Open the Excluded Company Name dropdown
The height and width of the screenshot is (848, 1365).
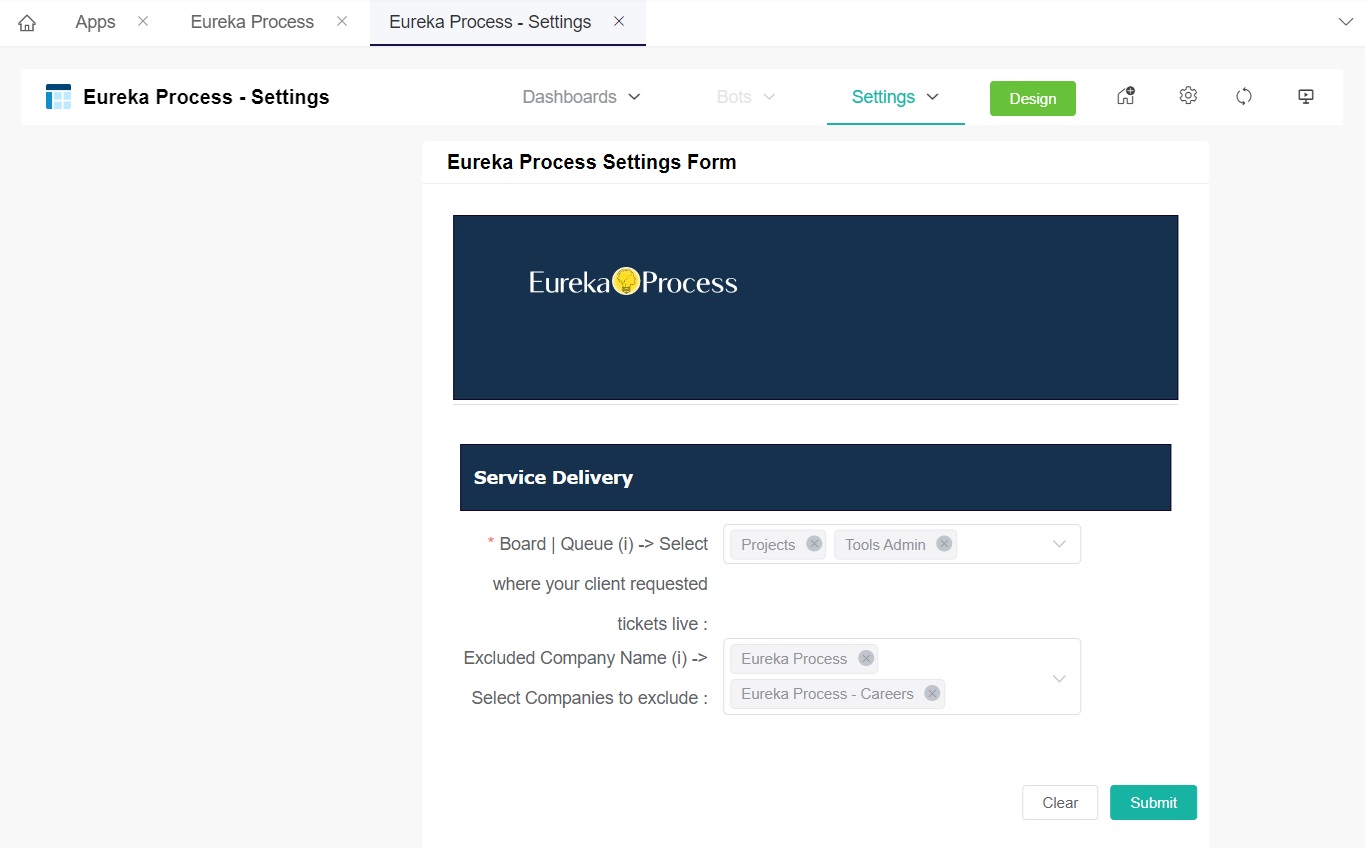tap(1058, 678)
